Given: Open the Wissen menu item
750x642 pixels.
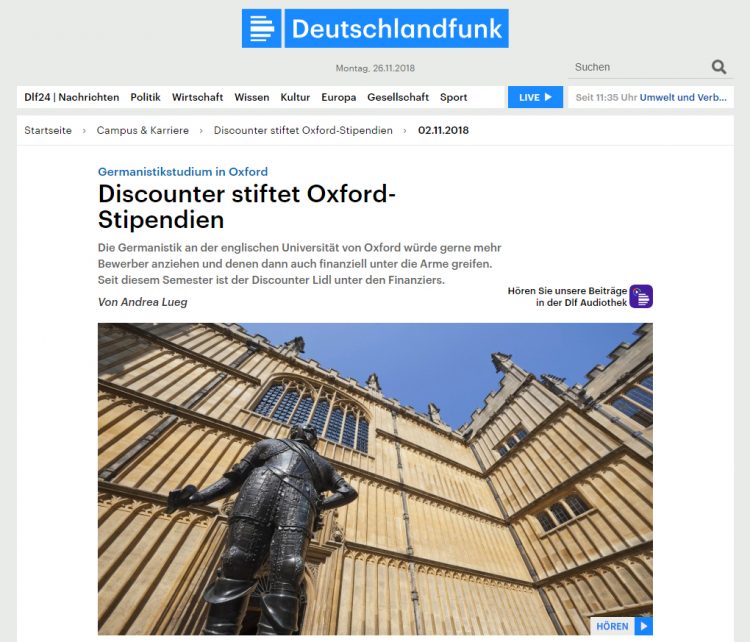Looking at the screenshot, I should (252, 97).
